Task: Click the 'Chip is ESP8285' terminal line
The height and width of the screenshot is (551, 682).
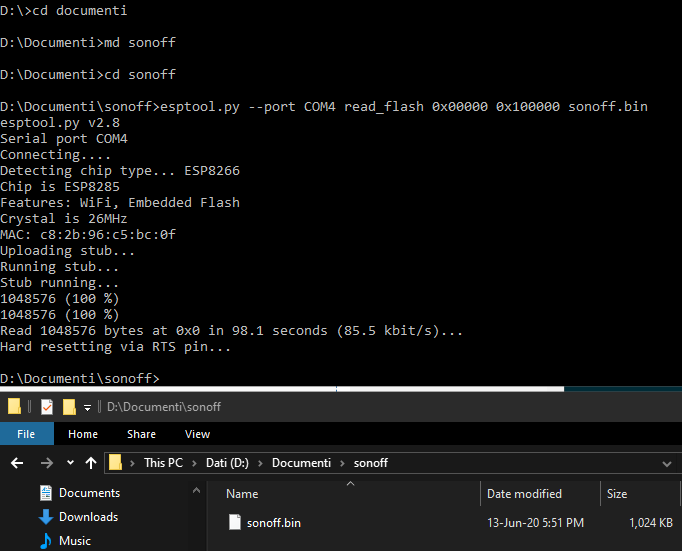Action: tap(60, 187)
